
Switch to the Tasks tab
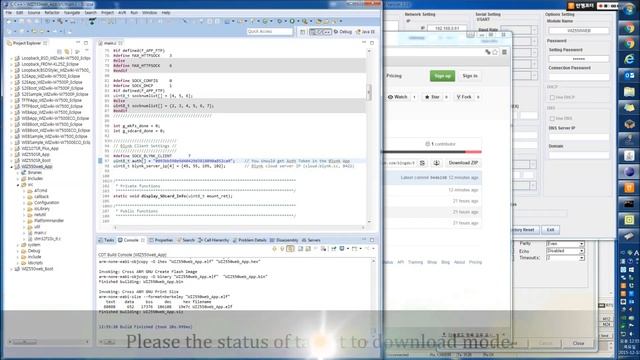[107, 240]
